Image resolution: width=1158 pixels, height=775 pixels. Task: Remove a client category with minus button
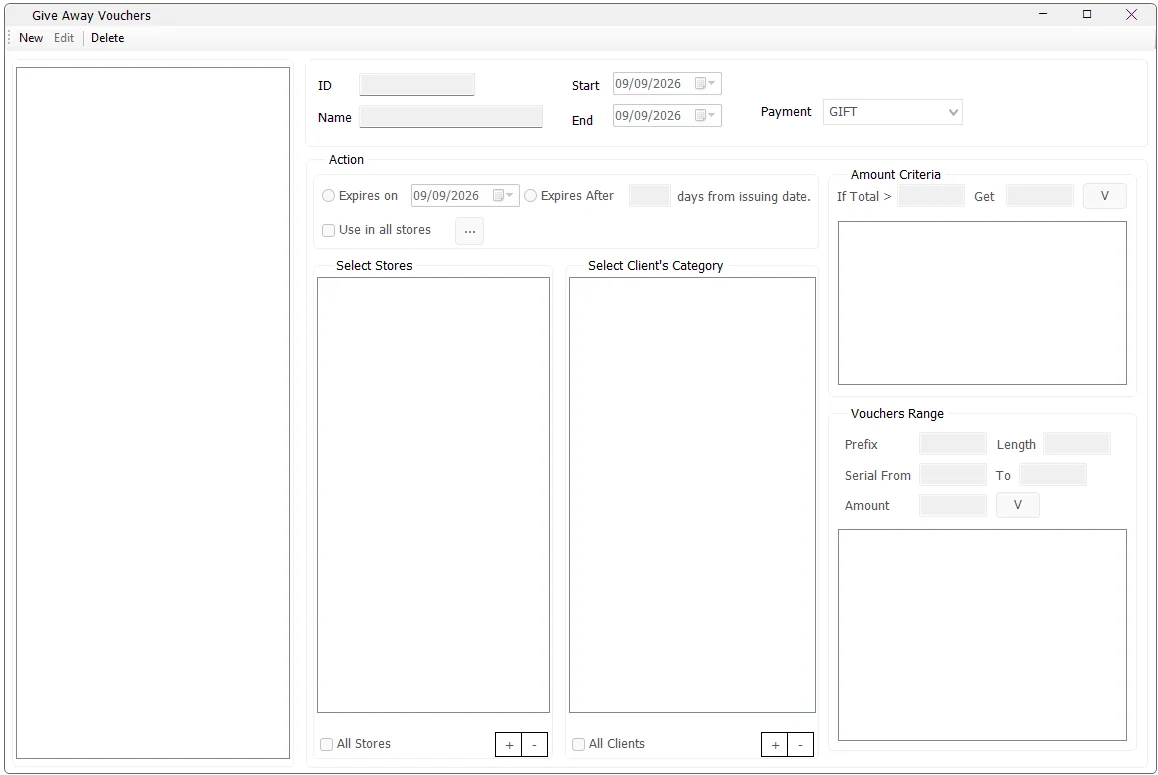click(801, 745)
